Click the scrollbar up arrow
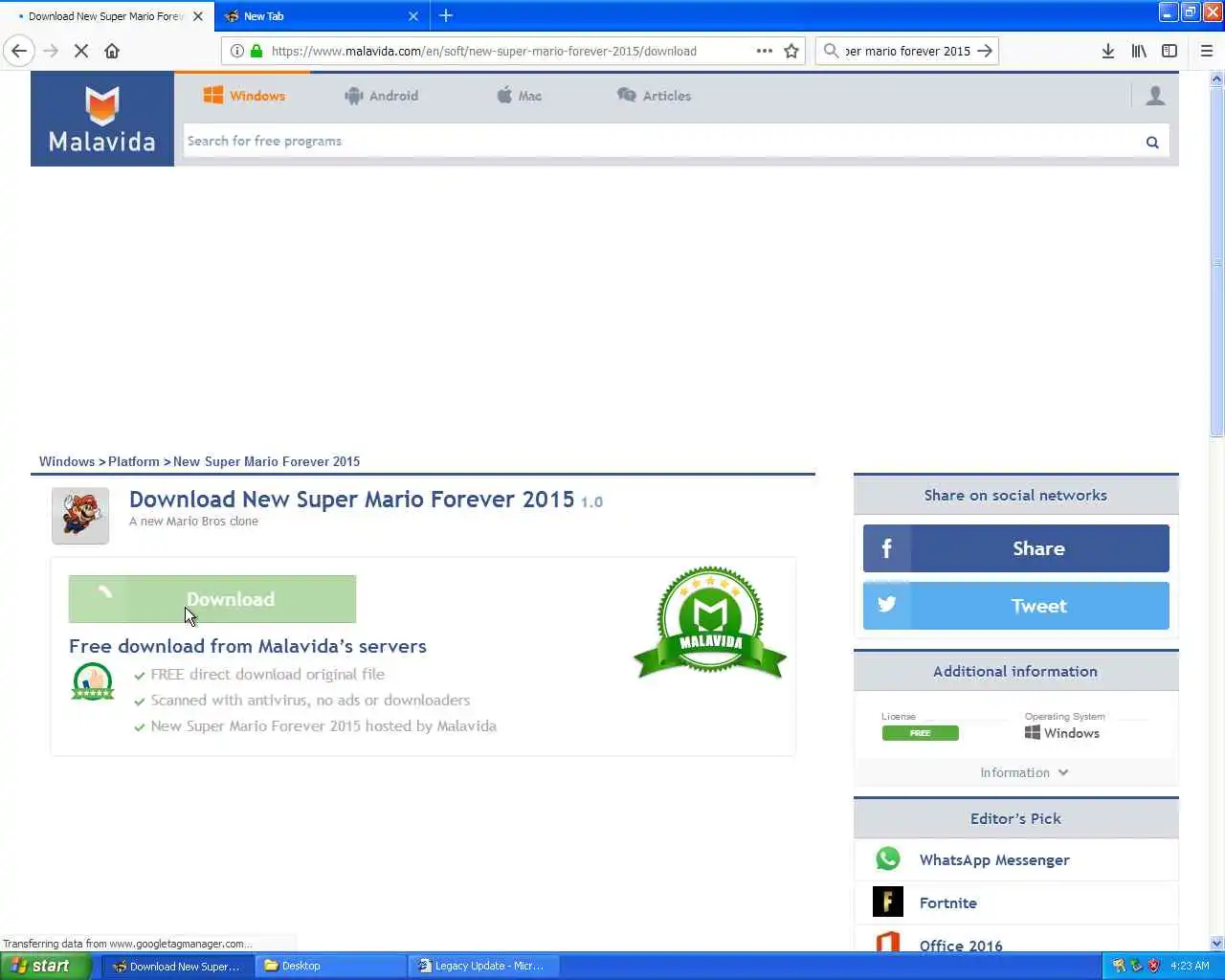 coord(1217,78)
